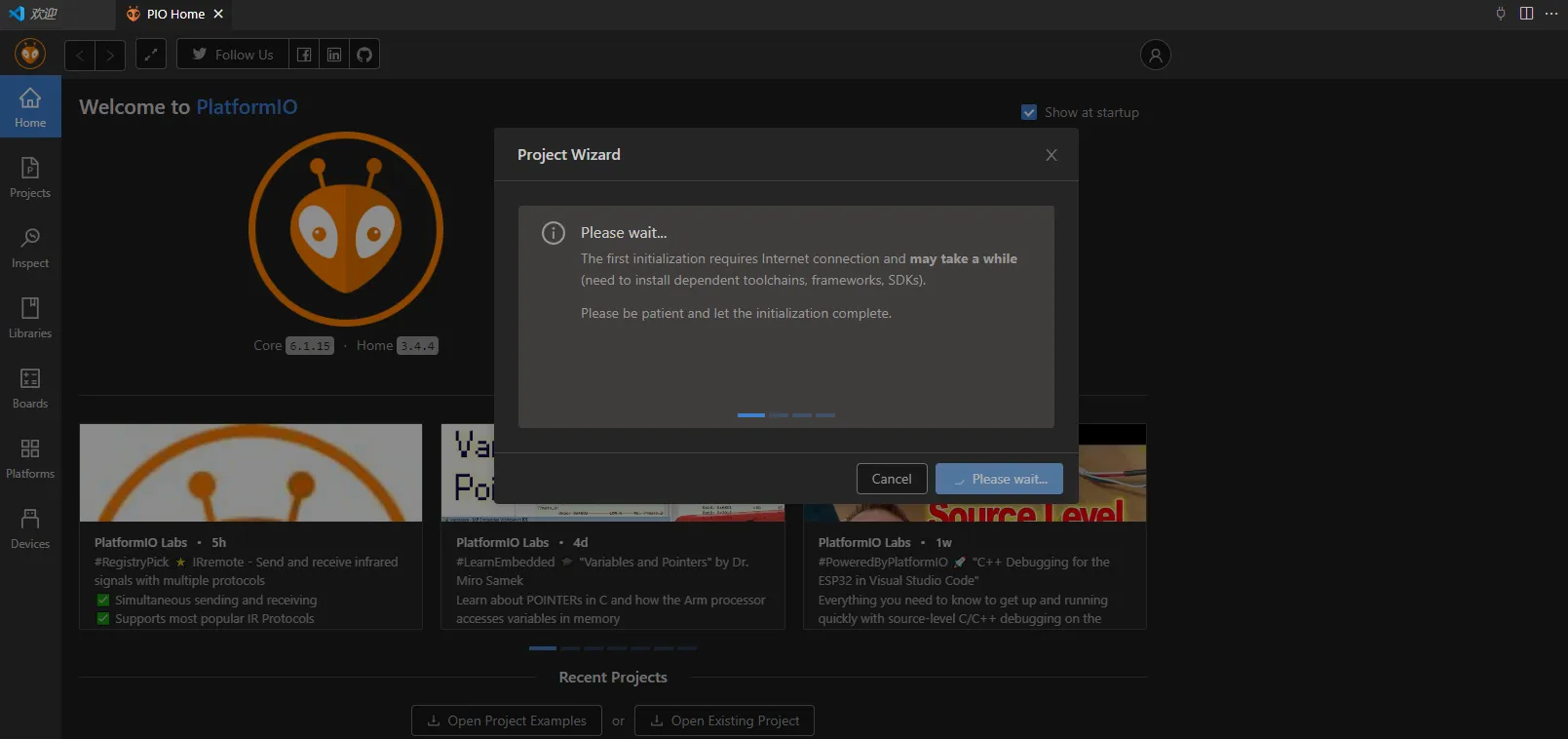Click 'PlatformIO Labs' on the 1w card
The width and height of the screenshot is (1568, 739).
(864, 543)
